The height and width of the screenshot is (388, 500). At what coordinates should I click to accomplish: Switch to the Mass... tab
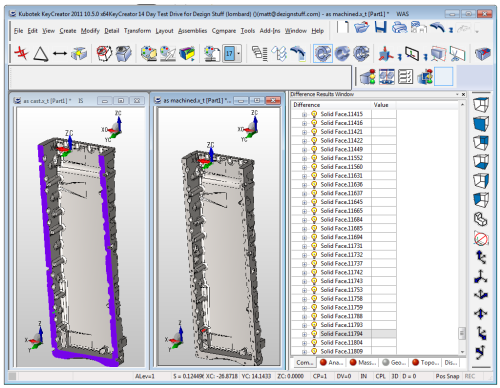coord(363,362)
